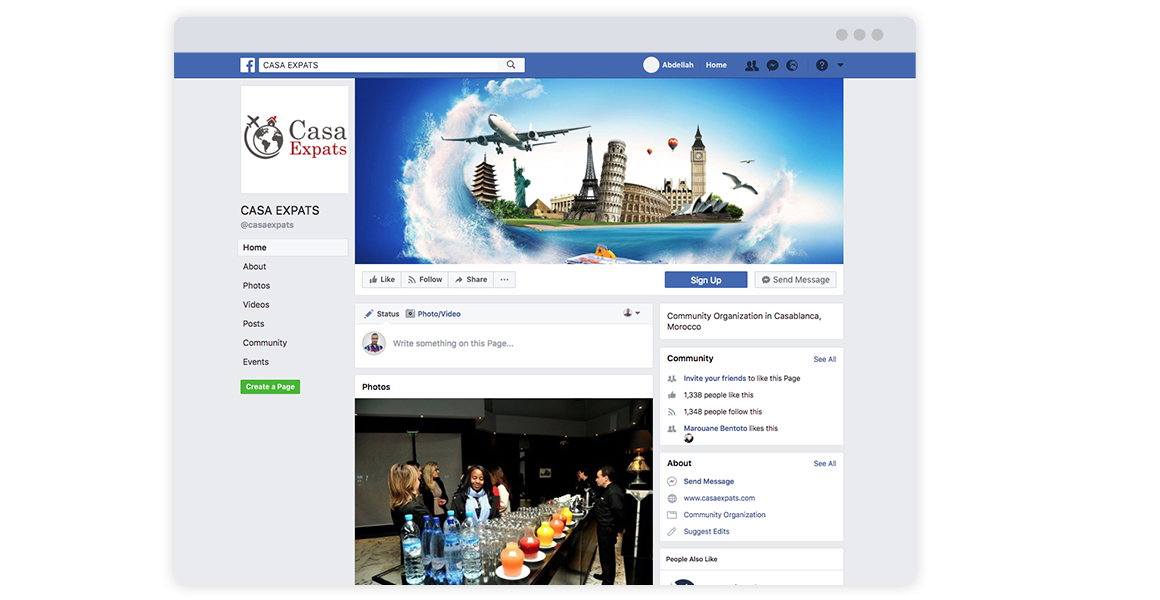Open the post-as identity dropdown
Image resolution: width=1160 pixels, height=600 pixels.
(632, 313)
